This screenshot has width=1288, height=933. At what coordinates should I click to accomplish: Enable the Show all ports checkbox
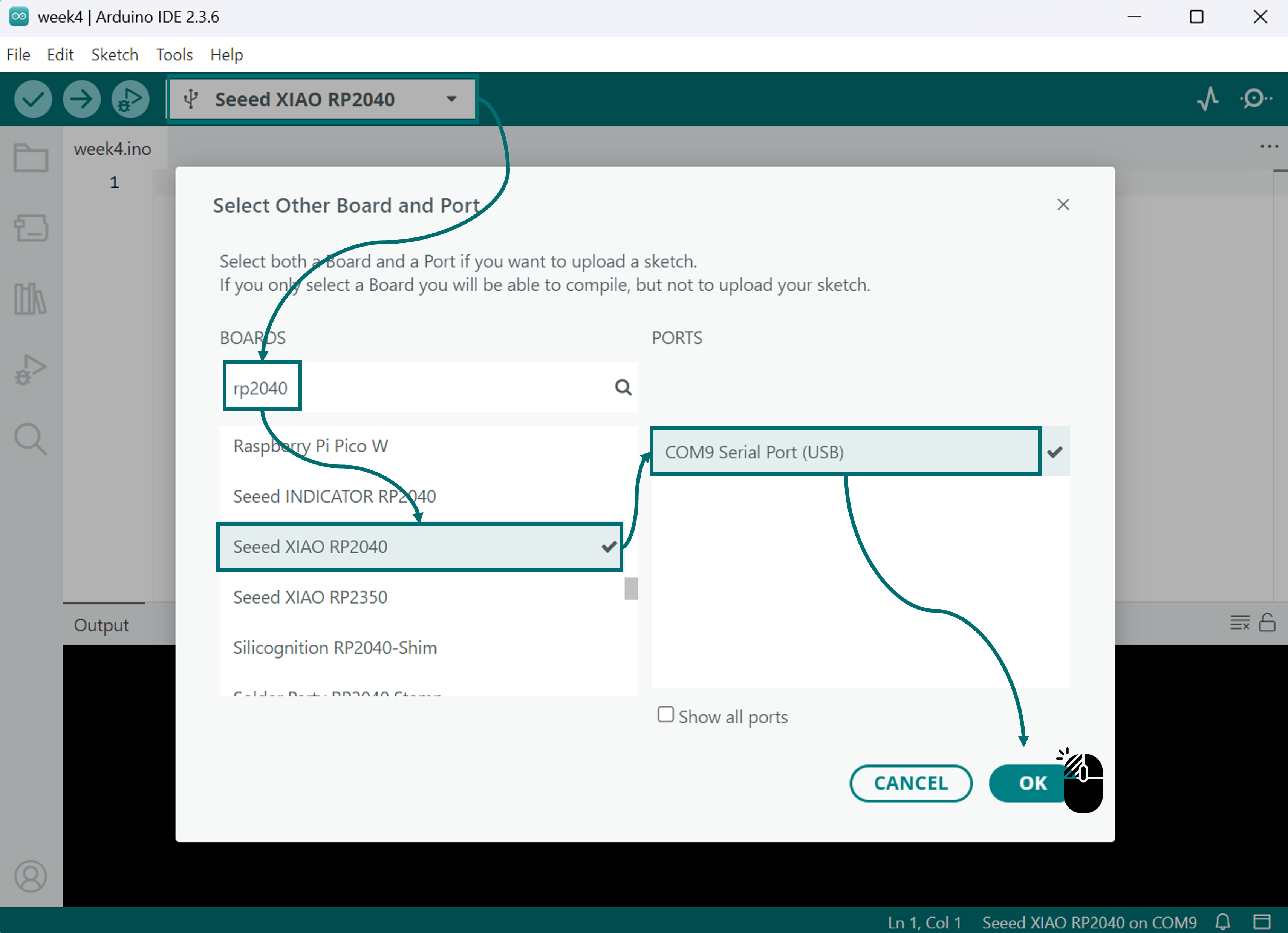665,714
